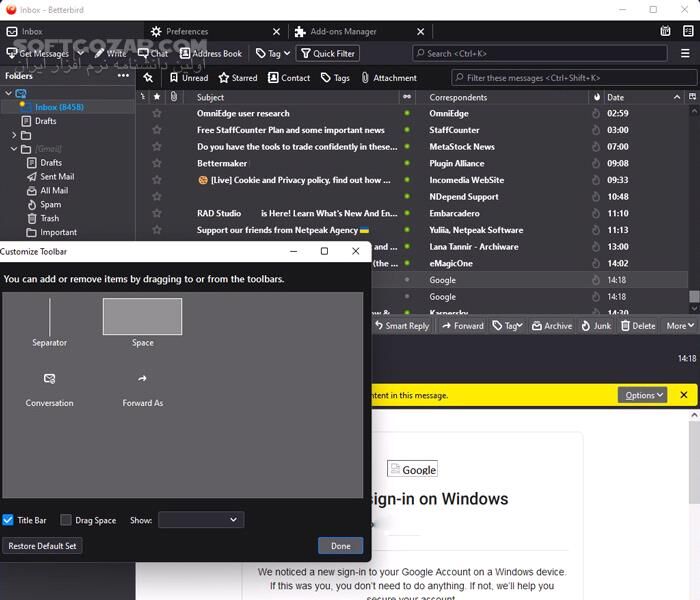Select the Forward As toolbar item
This screenshot has height=600, width=700.
143,379
